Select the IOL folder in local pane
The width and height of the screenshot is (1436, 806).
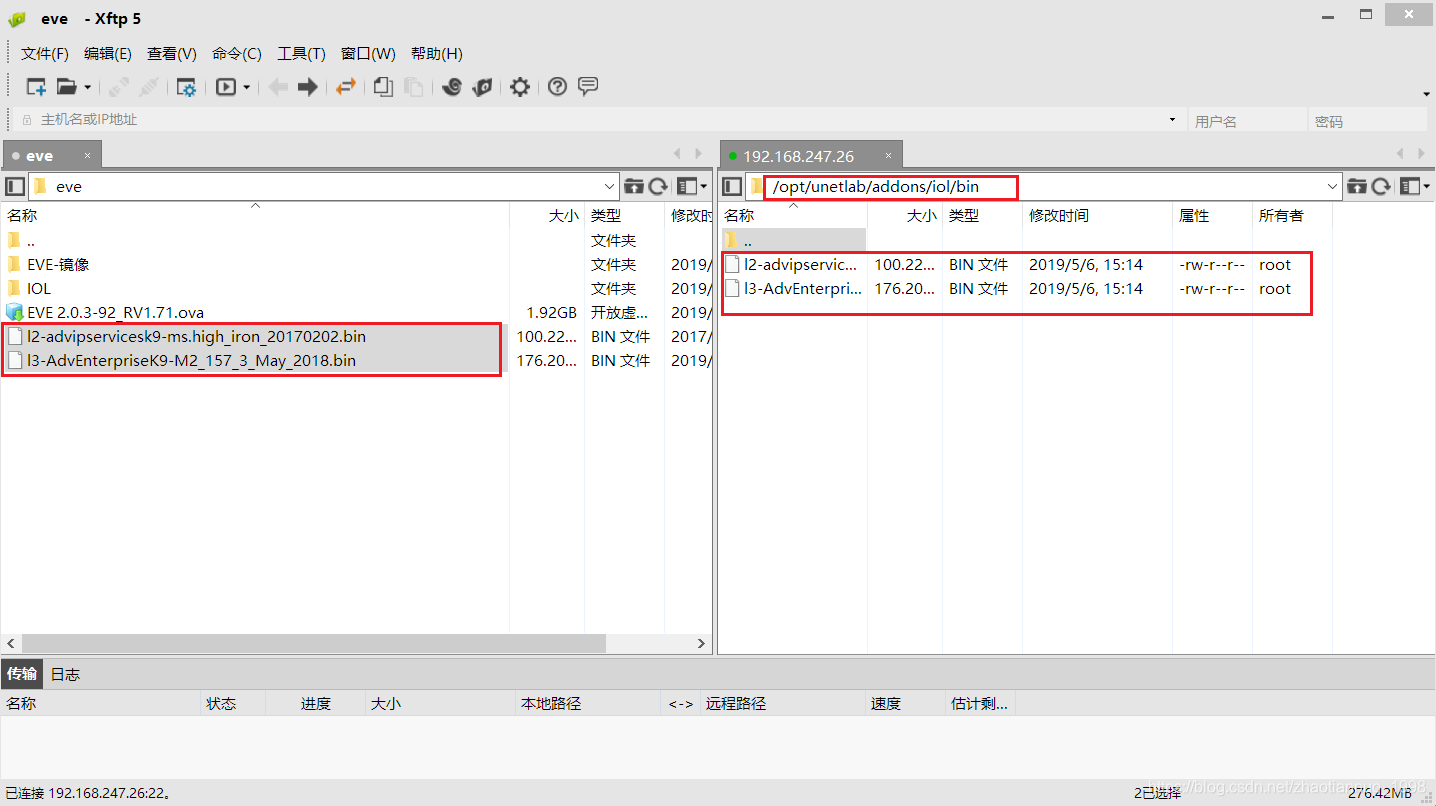(x=38, y=288)
